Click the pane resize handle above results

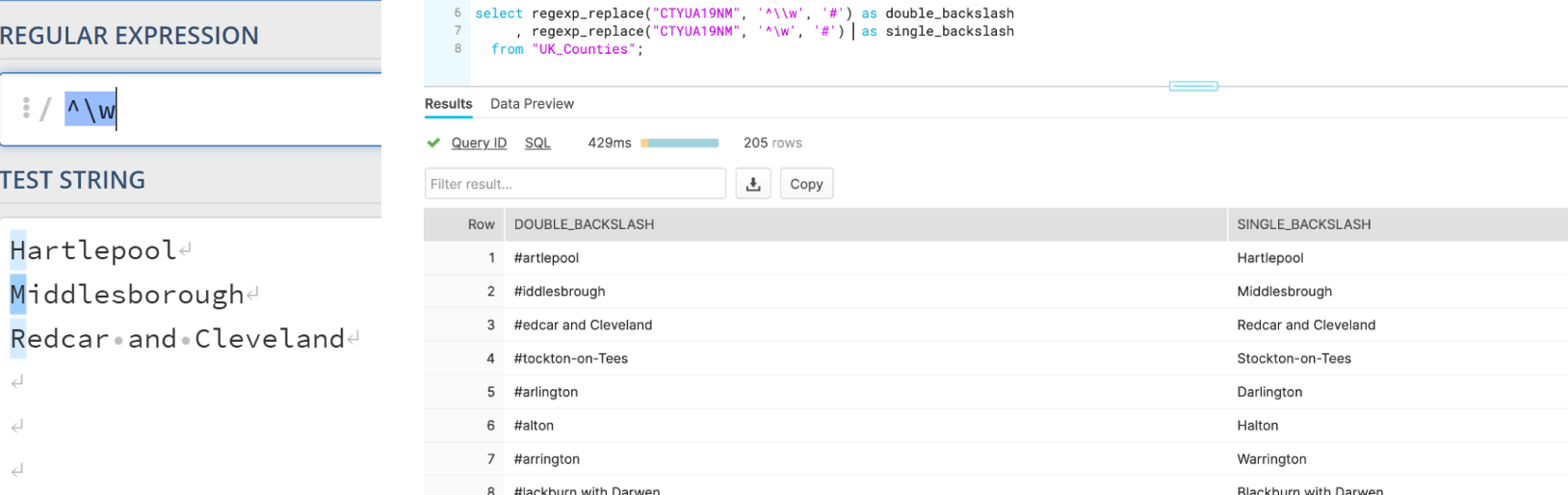click(1193, 87)
